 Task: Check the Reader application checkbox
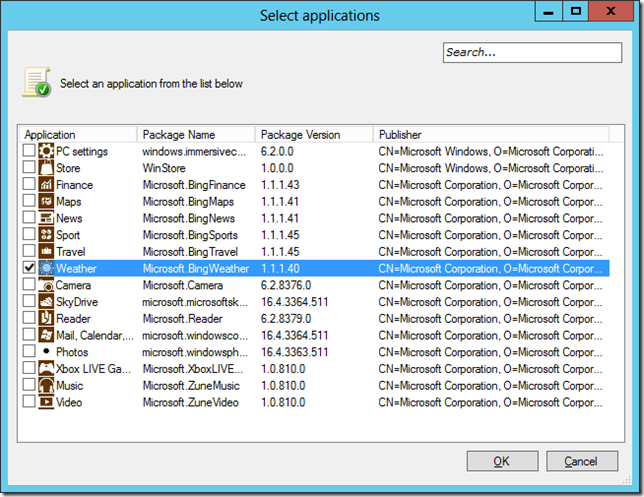point(29,319)
